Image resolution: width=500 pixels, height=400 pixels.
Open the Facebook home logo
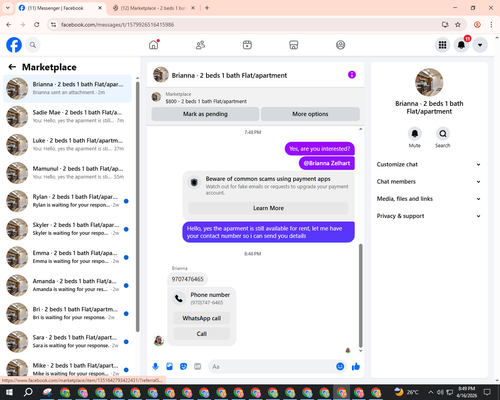(x=14, y=45)
